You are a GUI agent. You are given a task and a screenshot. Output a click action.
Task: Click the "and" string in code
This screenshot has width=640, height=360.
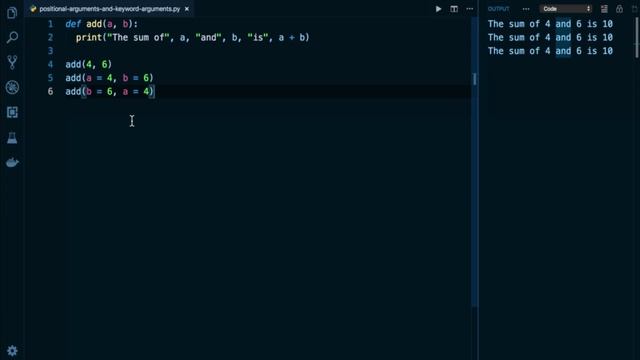208,38
